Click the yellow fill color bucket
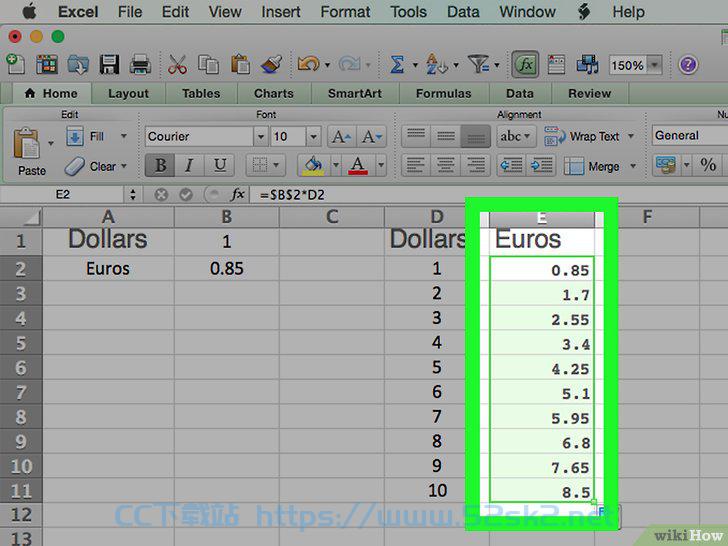 point(313,165)
